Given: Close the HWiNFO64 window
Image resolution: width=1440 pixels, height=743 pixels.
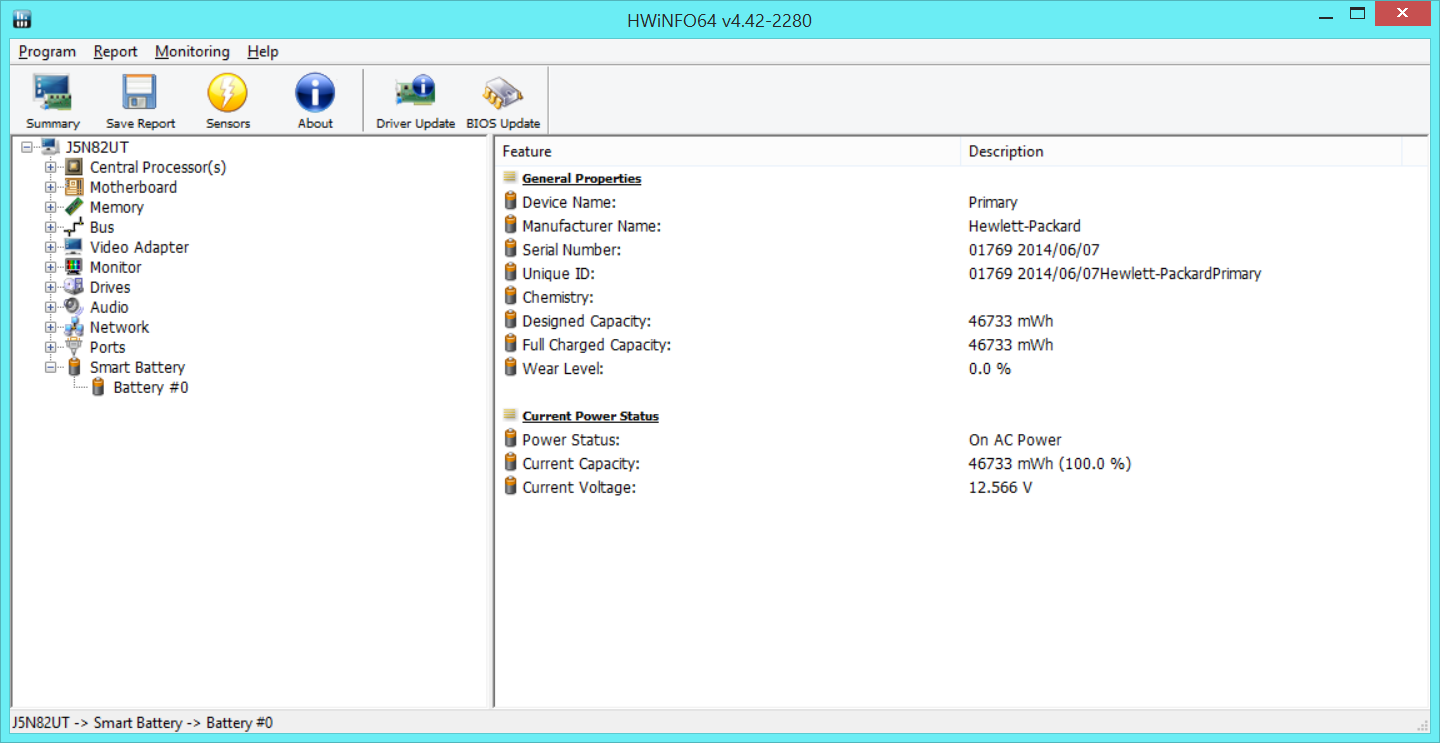Looking at the screenshot, I should [x=1401, y=14].
